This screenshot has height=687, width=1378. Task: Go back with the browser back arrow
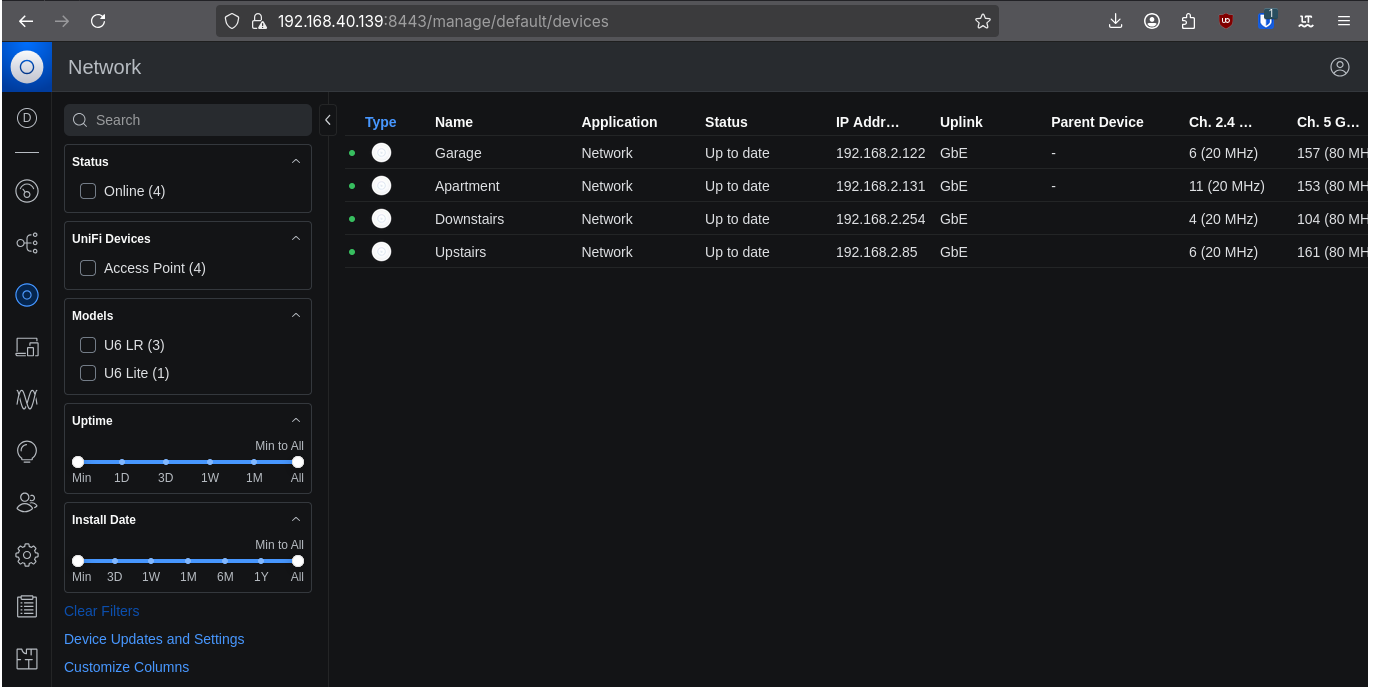coord(26,21)
